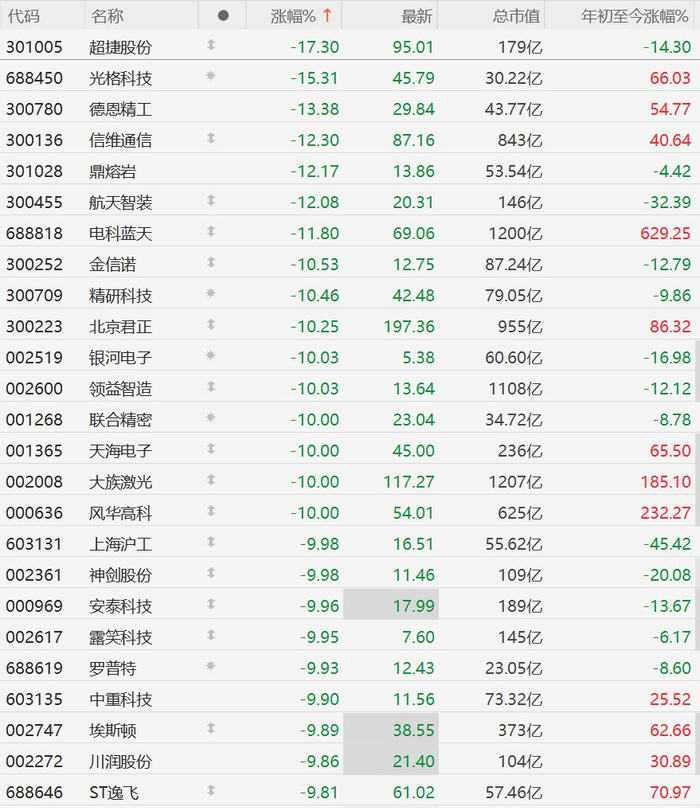Open stock 北京君正 by its name
The image size is (700, 808).
click(x=120, y=327)
